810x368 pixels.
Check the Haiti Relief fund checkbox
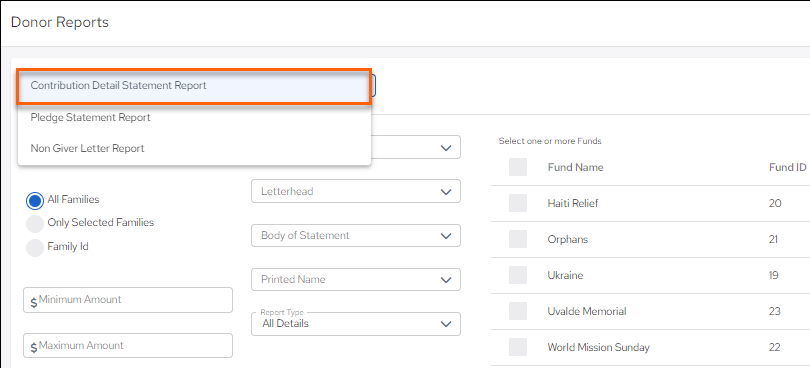[x=518, y=203]
